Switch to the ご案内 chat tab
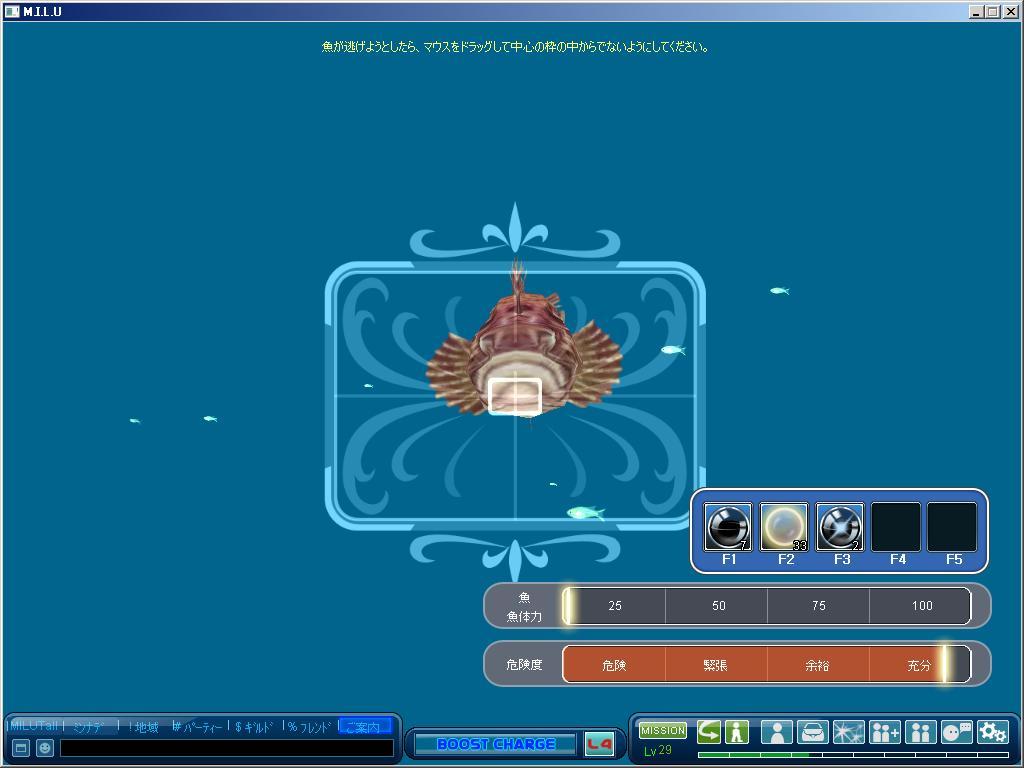This screenshot has width=1024, height=768. (x=364, y=727)
